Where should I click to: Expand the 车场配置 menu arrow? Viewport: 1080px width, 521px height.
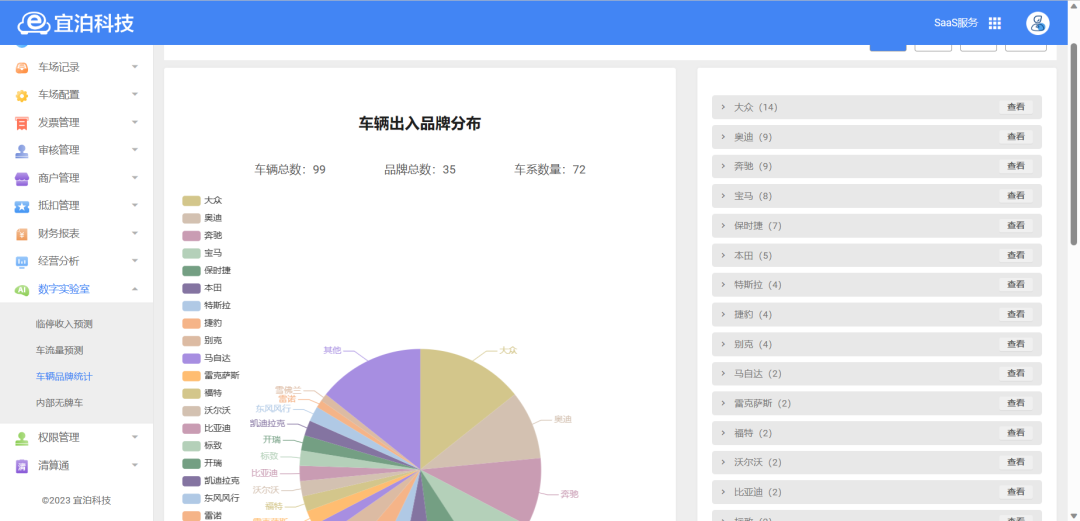(x=135, y=94)
